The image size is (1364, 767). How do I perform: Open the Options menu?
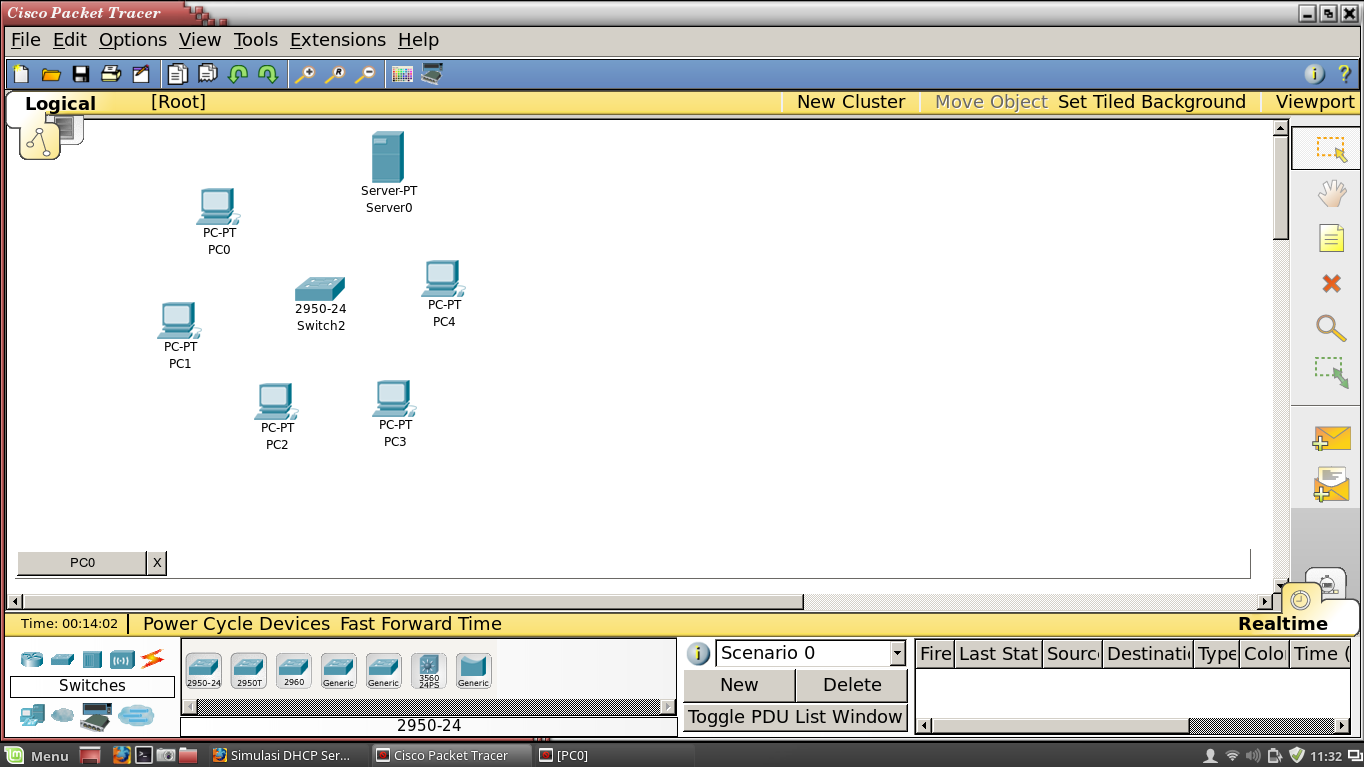[x=133, y=40]
